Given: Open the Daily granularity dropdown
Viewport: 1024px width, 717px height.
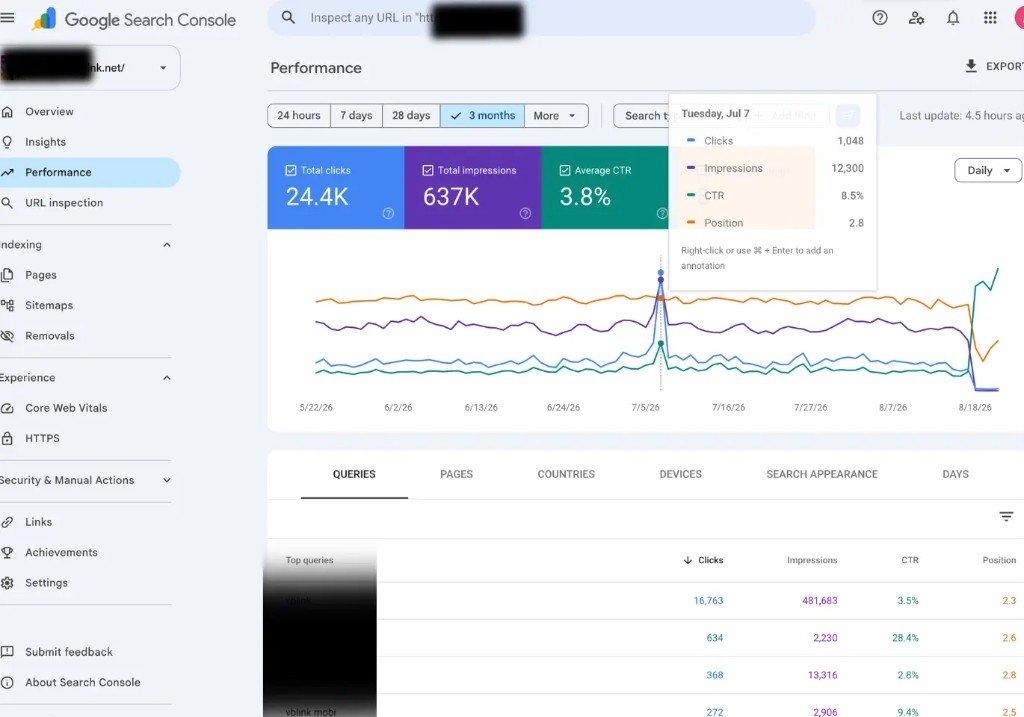Looking at the screenshot, I should pyautogui.click(x=987, y=170).
